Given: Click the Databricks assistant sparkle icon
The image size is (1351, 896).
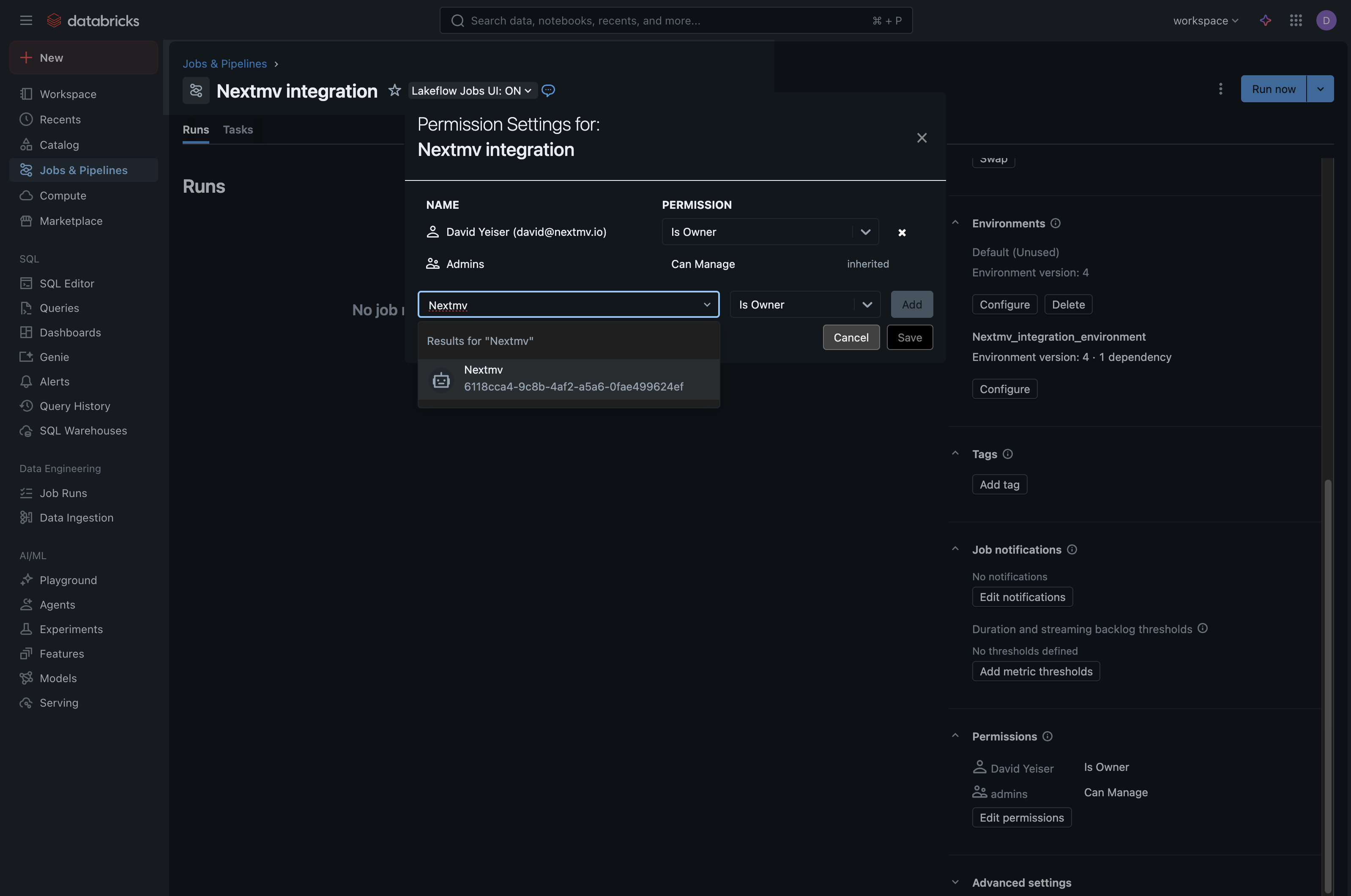Looking at the screenshot, I should pyautogui.click(x=1265, y=20).
